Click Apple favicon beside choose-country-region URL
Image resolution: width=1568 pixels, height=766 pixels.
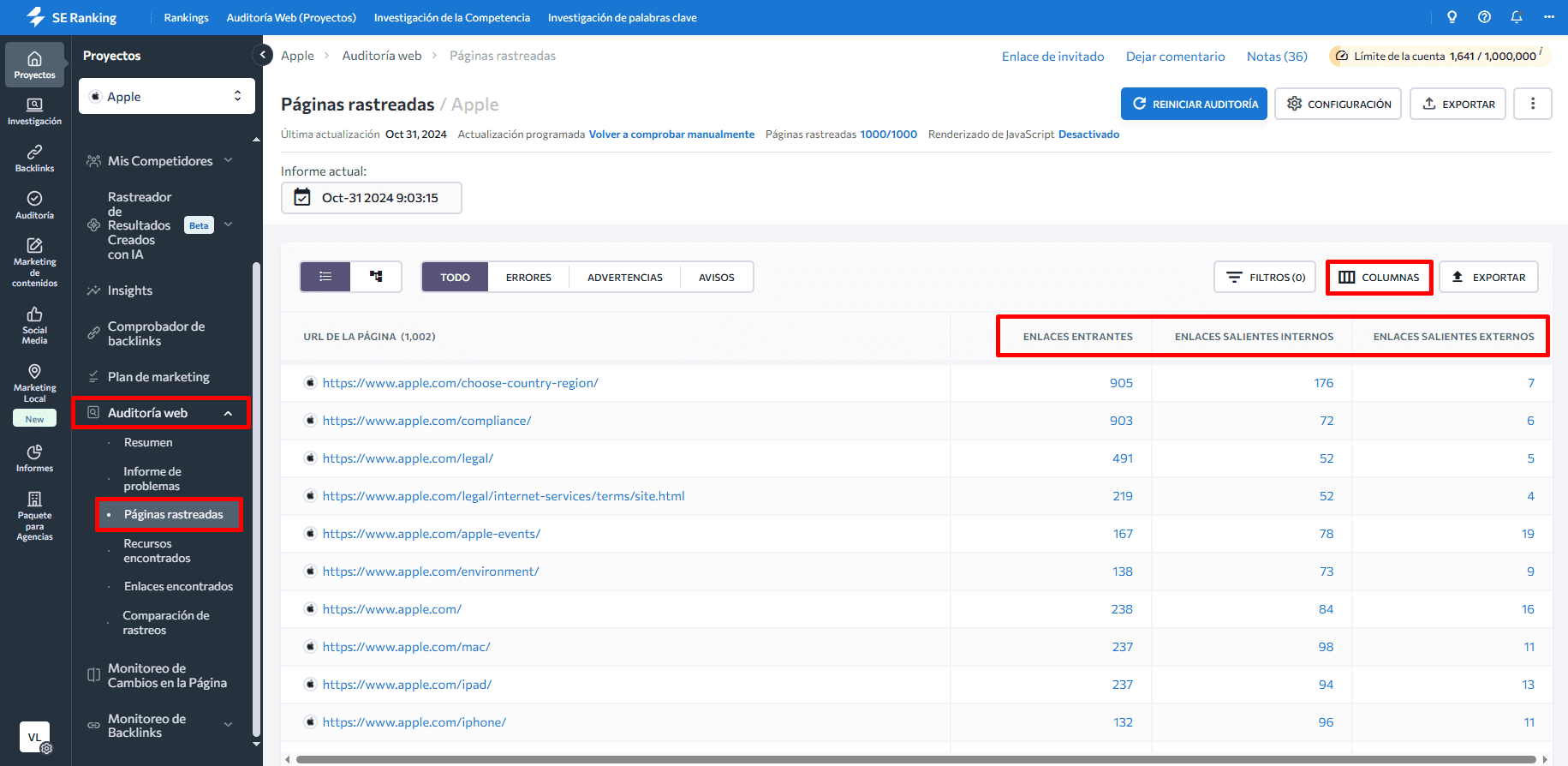pos(310,383)
